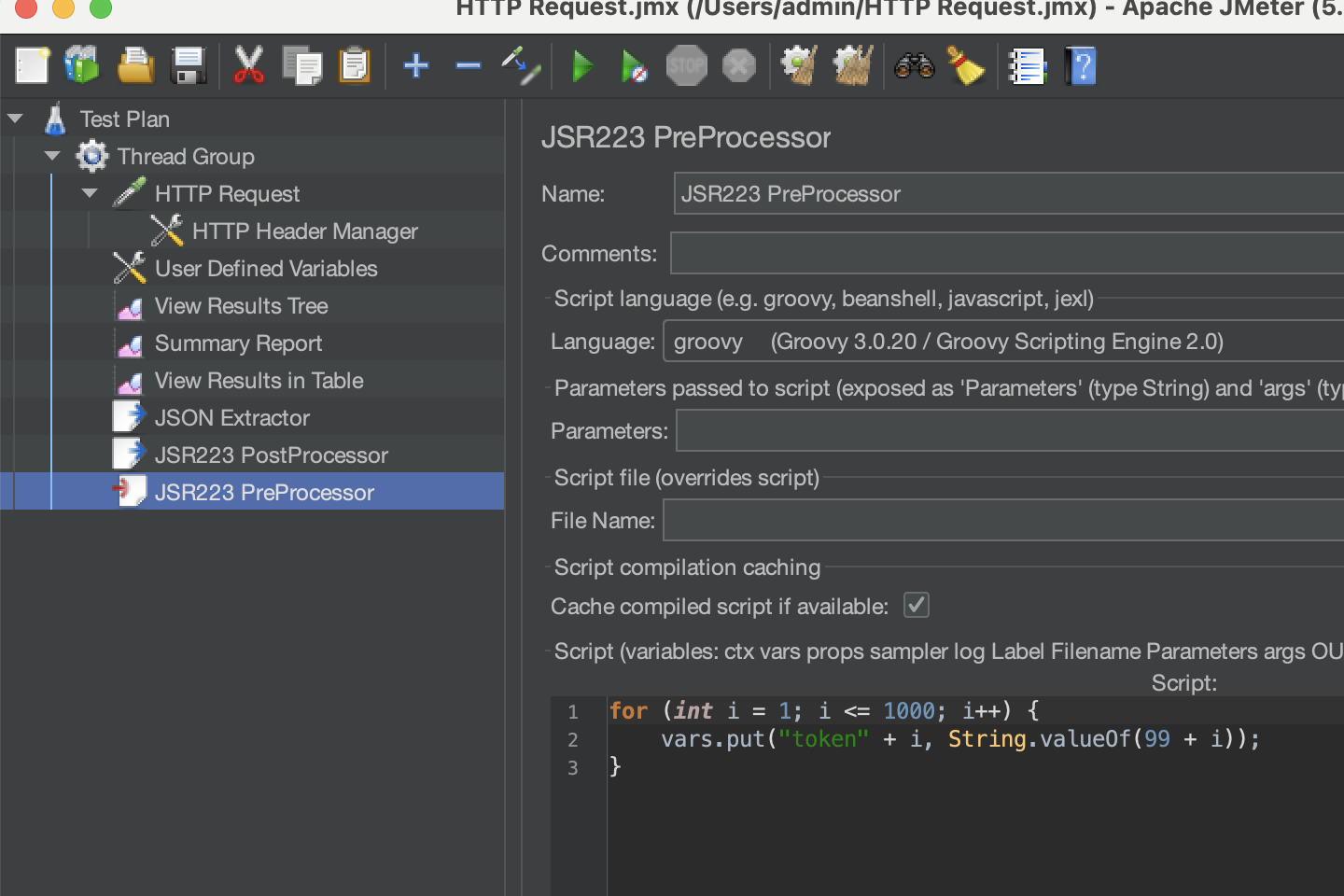Click Start no pauses icon
Viewport: 1344px width, 896px height.
[x=634, y=66]
